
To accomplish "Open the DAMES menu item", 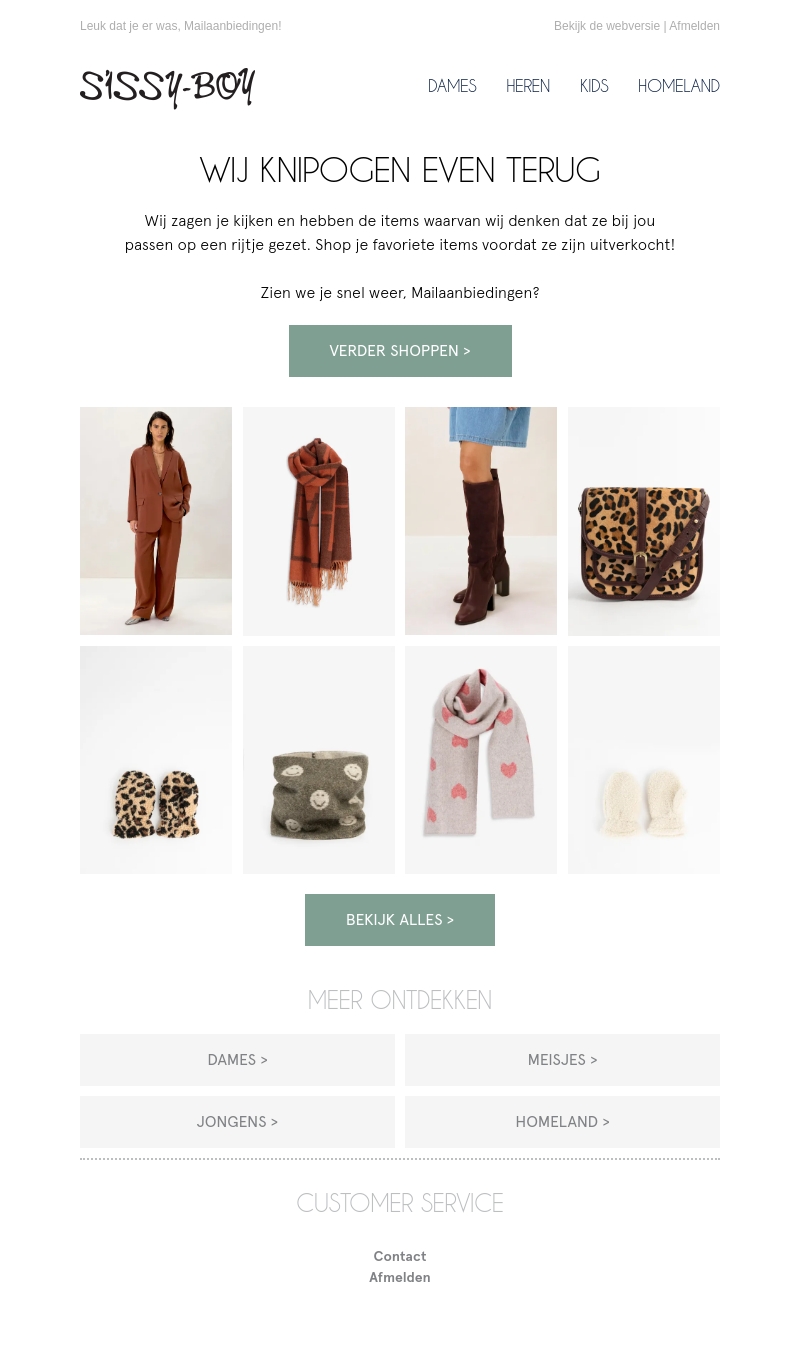I will 452,86.
